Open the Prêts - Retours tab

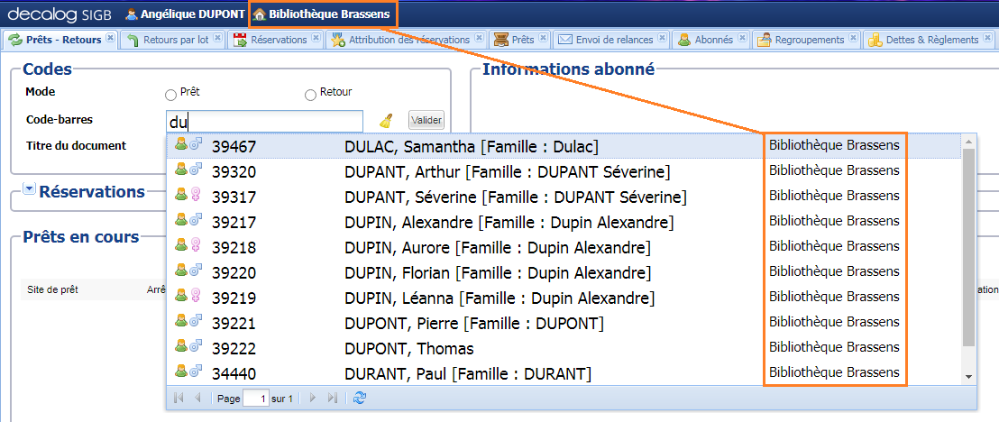[x=63, y=40]
